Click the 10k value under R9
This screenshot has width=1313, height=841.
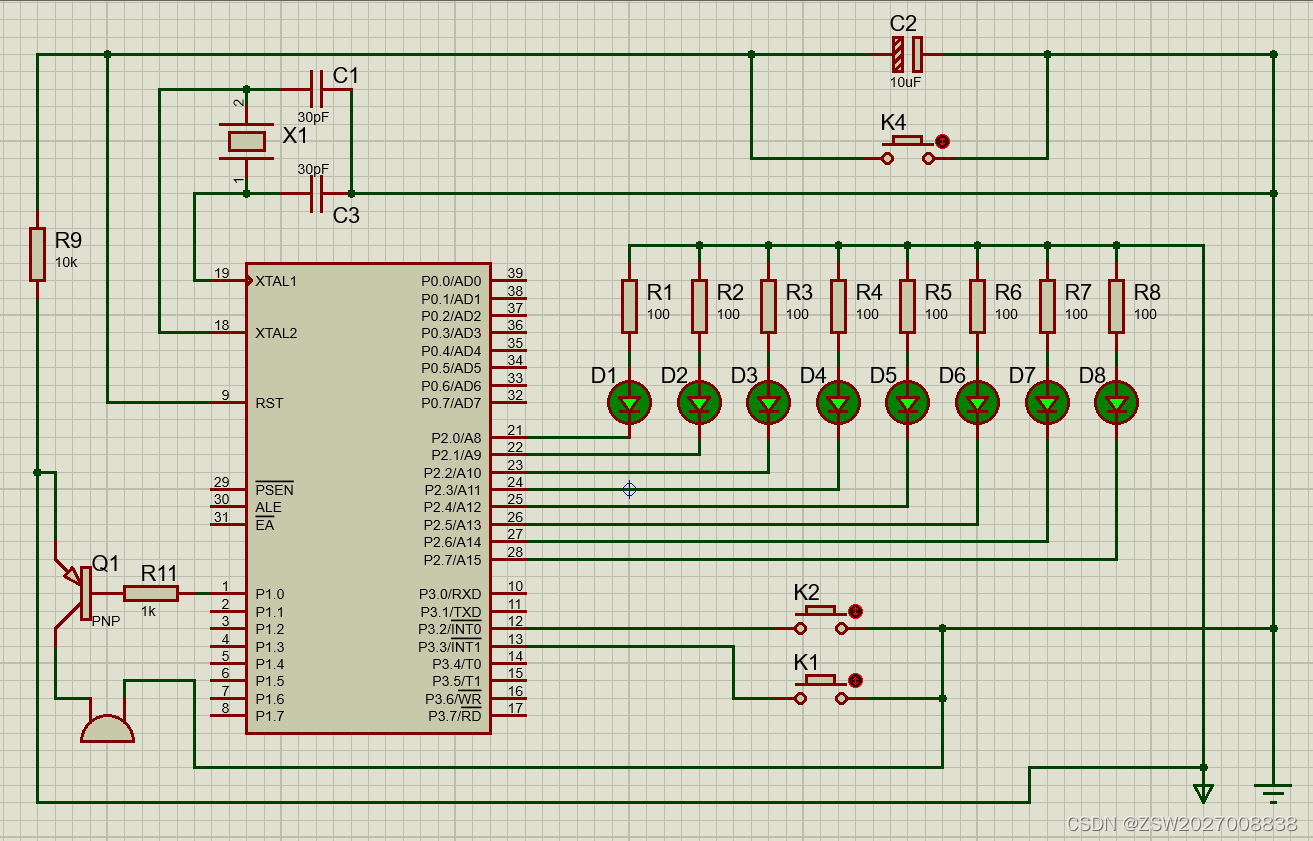[66, 261]
